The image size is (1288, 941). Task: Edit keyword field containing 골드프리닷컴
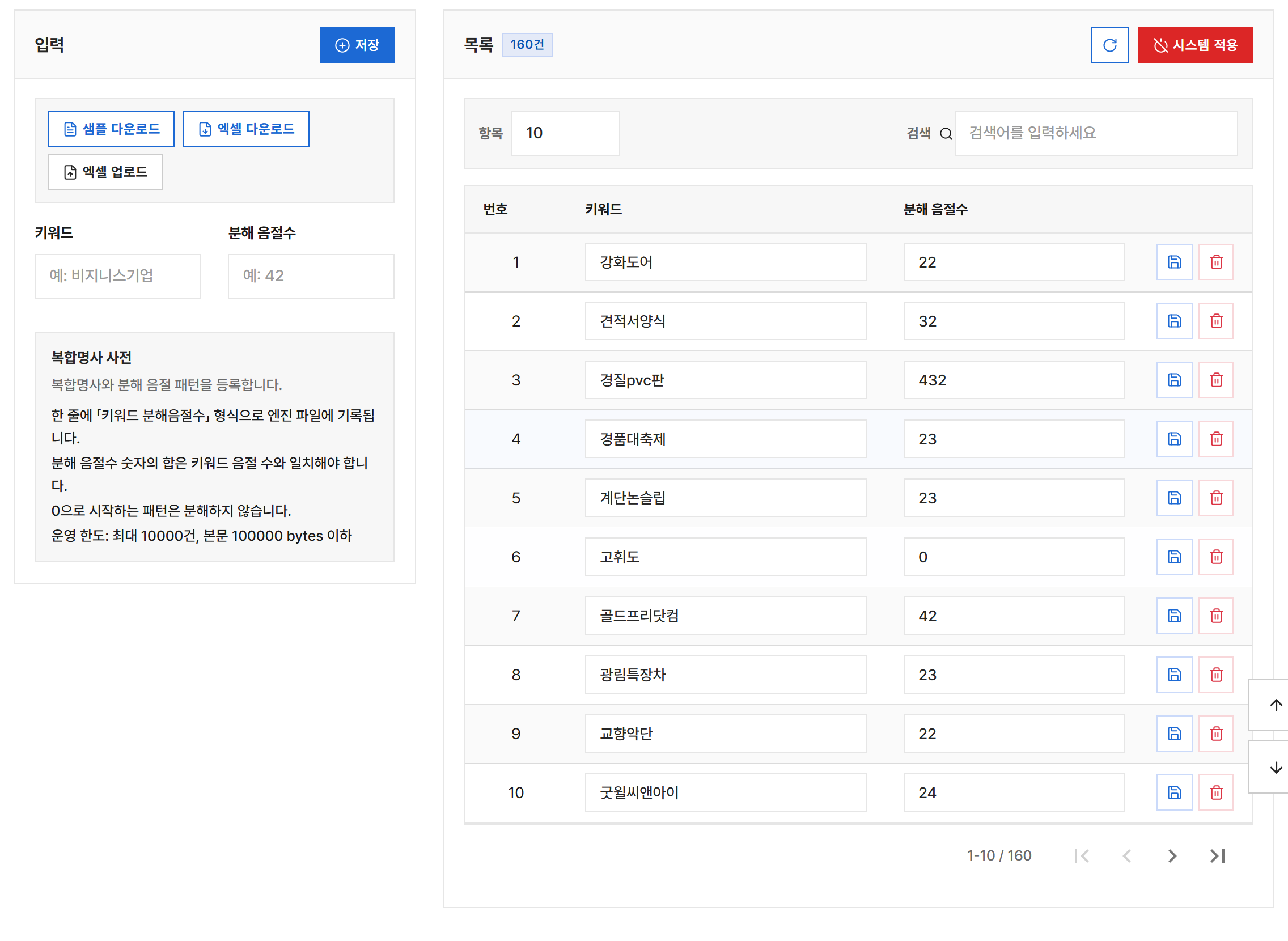(726, 616)
